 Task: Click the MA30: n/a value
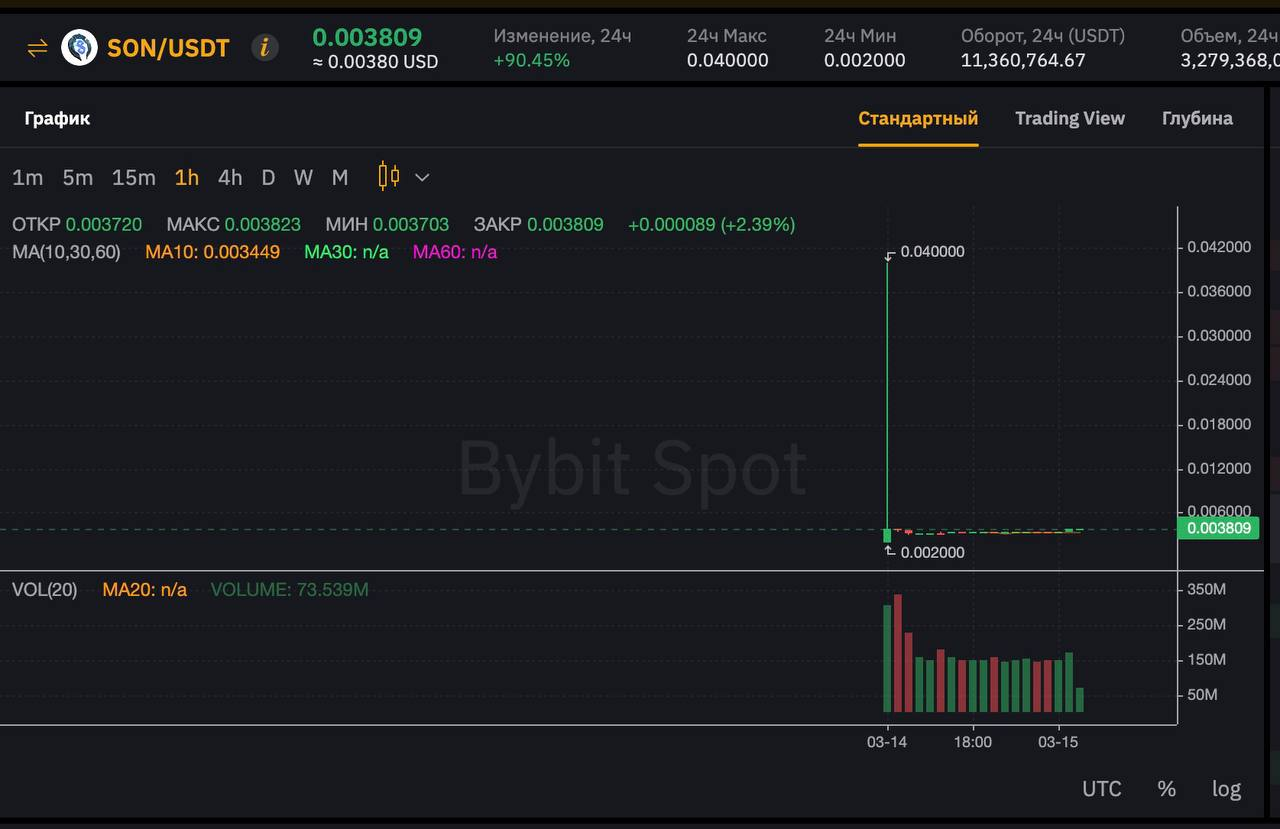click(346, 252)
